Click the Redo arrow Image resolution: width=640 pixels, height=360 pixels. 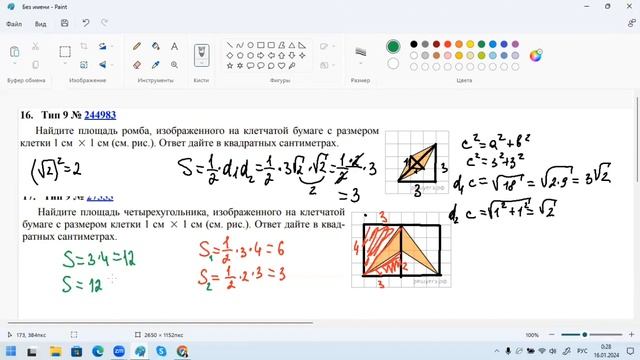pyautogui.click(x=104, y=23)
